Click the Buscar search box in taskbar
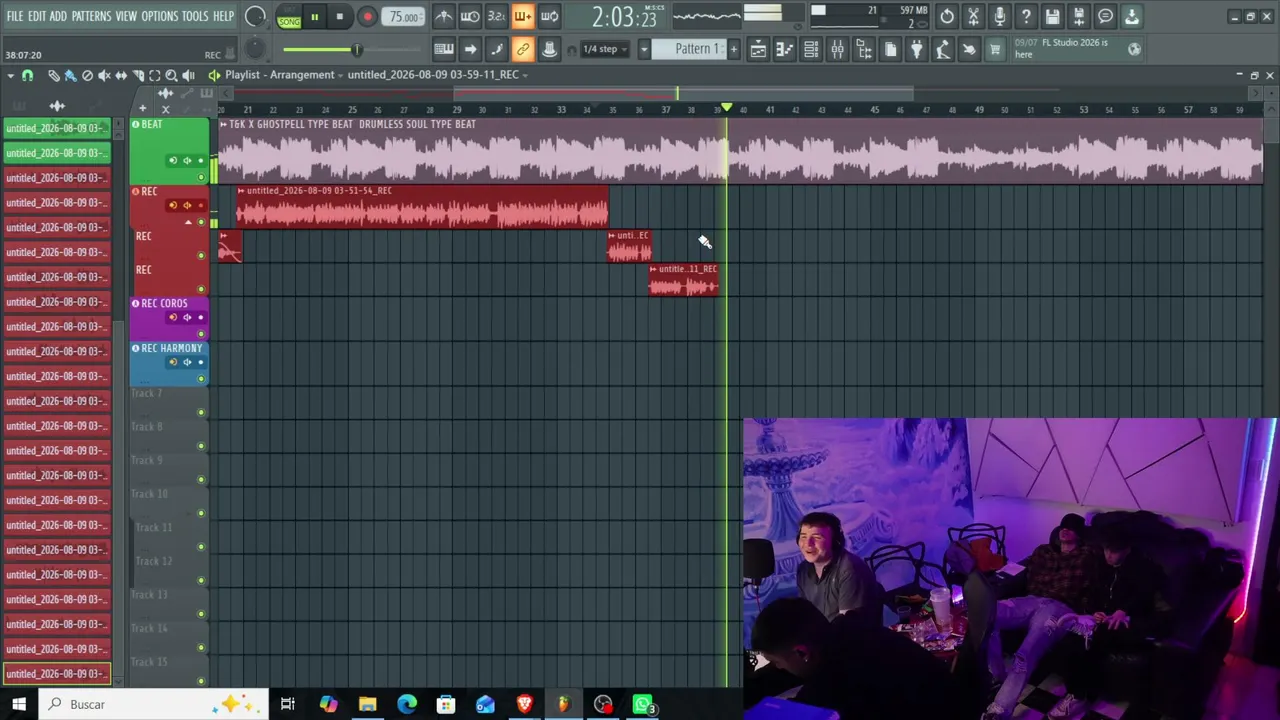1280x720 pixels. (x=154, y=704)
